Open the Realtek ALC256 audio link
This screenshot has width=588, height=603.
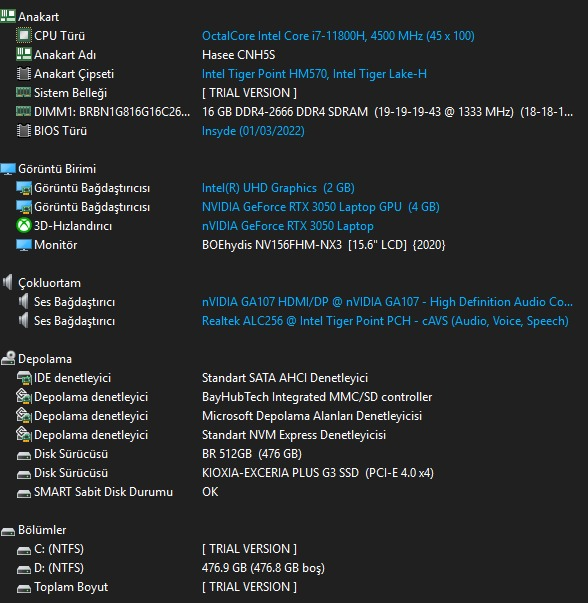tap(385, 321)
